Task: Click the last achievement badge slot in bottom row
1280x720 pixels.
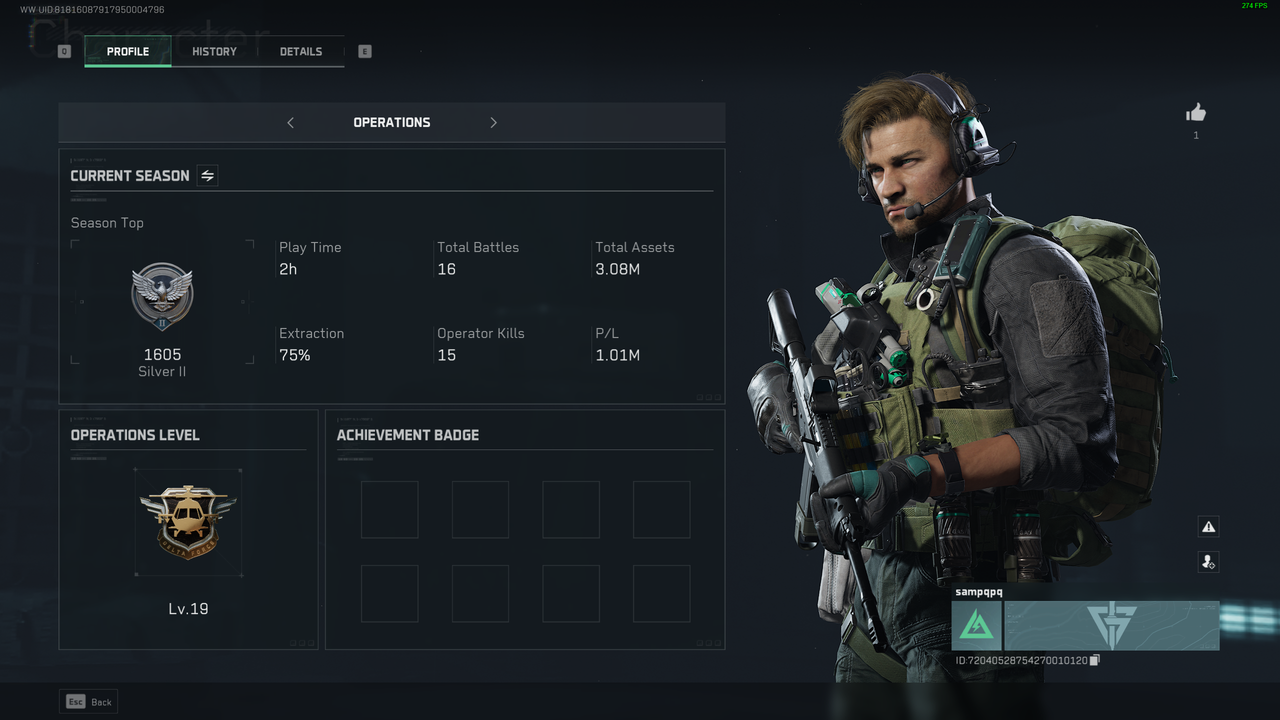Action: [x=662, y=594]
